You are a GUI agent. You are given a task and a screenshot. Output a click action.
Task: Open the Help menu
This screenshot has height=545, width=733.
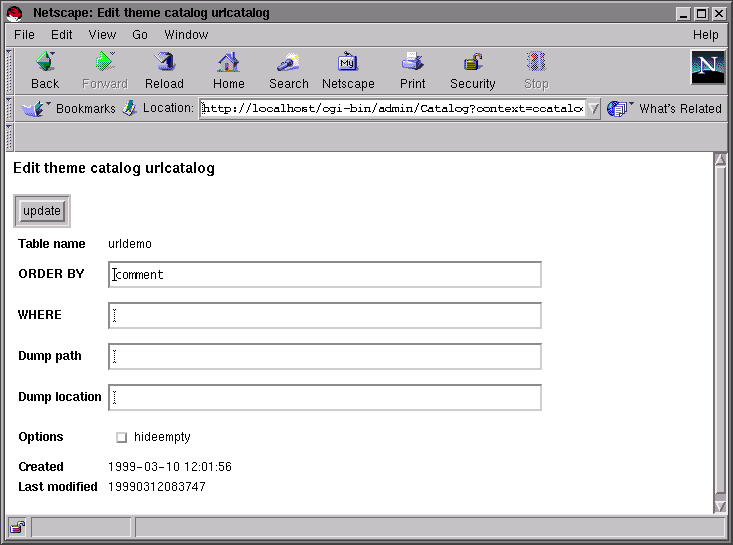coord(705,35)
